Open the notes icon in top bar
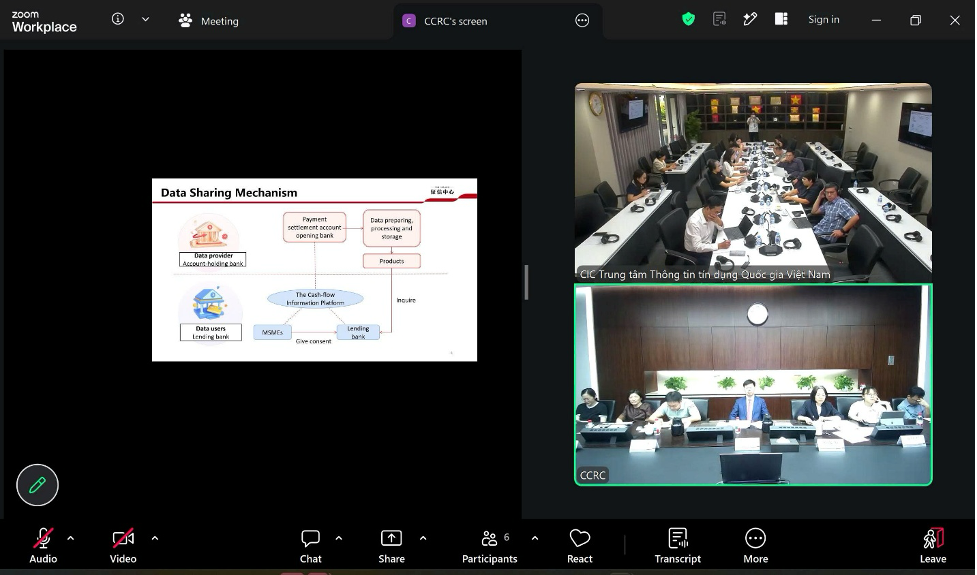Screen dimensions: 977x575 click(720, 19)
